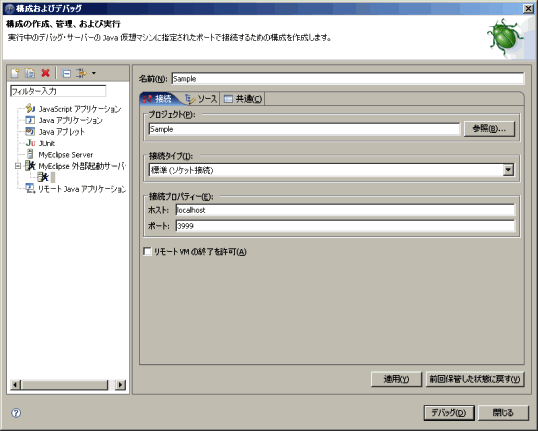
Task: Click the ホスト input field
Action: 345,210
